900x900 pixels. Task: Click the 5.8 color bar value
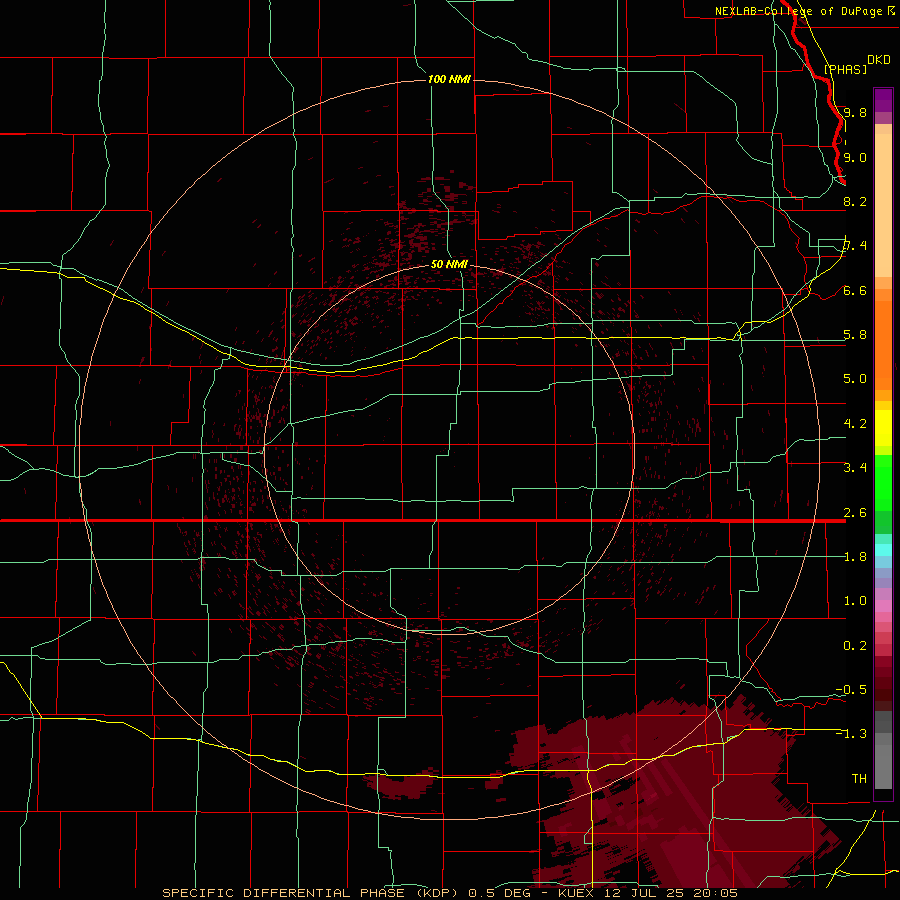pos(855,335)
